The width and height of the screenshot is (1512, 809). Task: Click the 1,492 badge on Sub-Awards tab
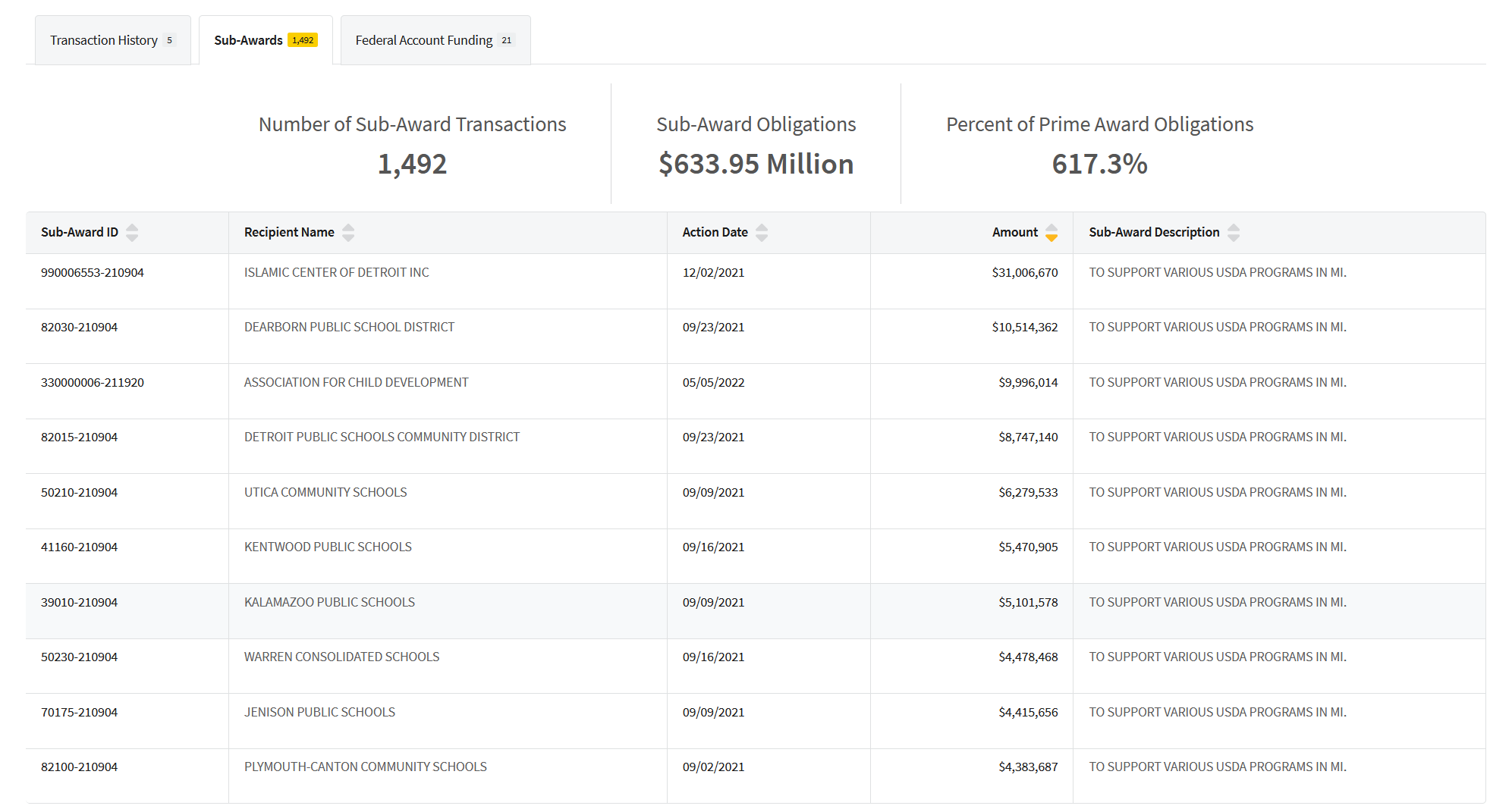303,40
